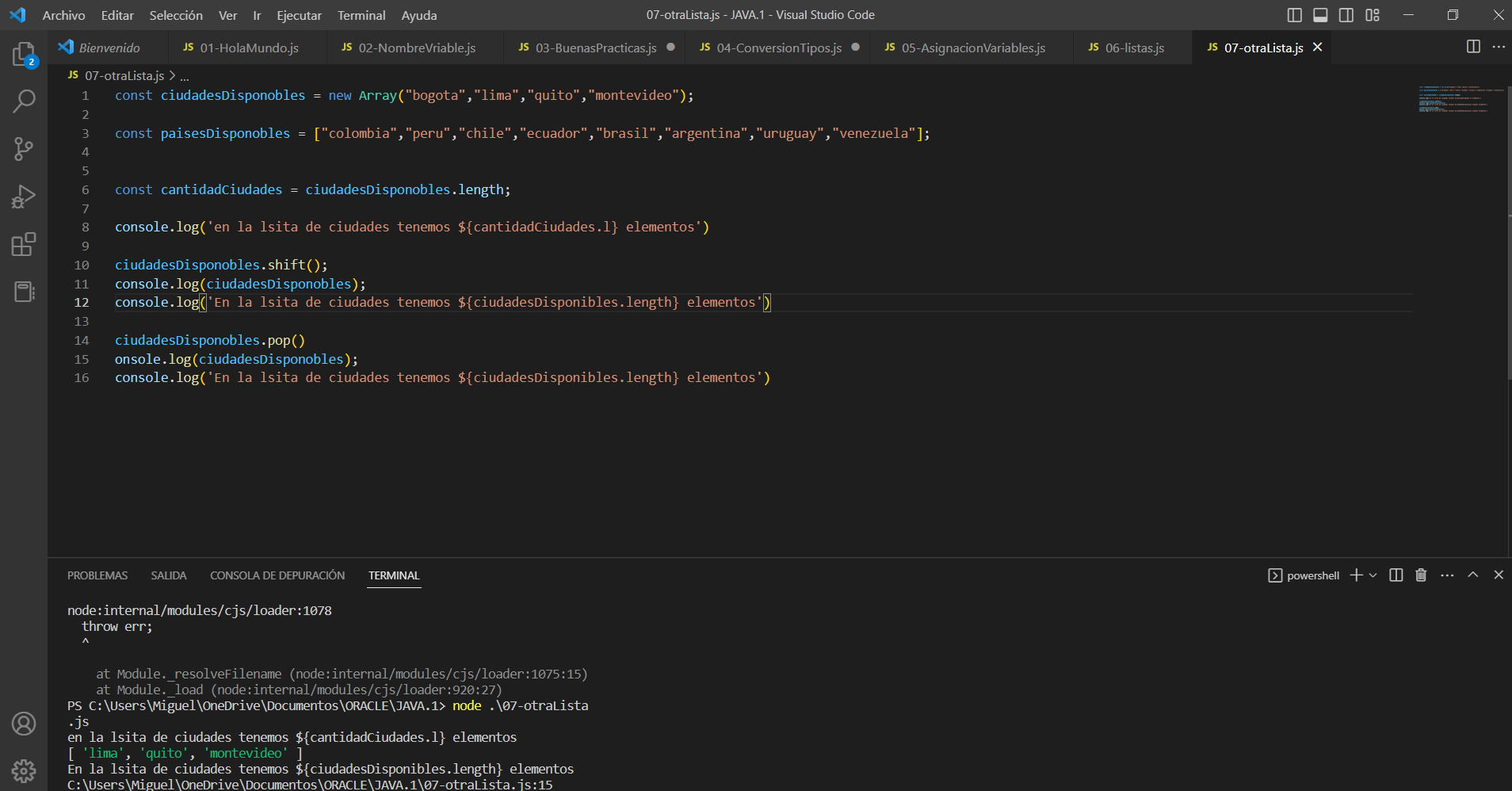Toggle bottom panel layout icon
Image resolution: width=1512 pixels, height=791 pixels.
coord(1320,15)
